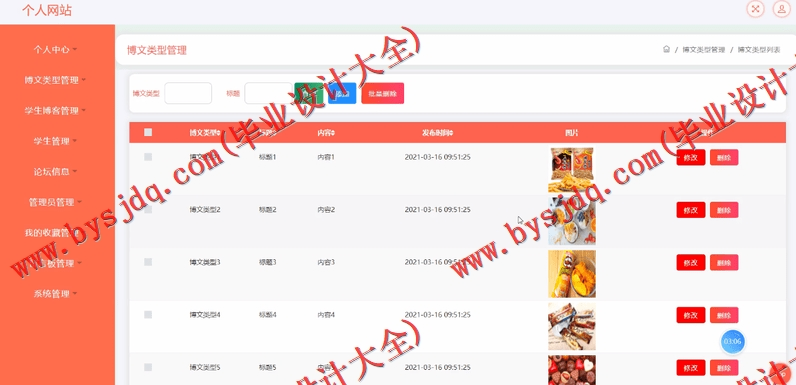Toggle the select-all checkbox in table header

click(x=148, y=132)
